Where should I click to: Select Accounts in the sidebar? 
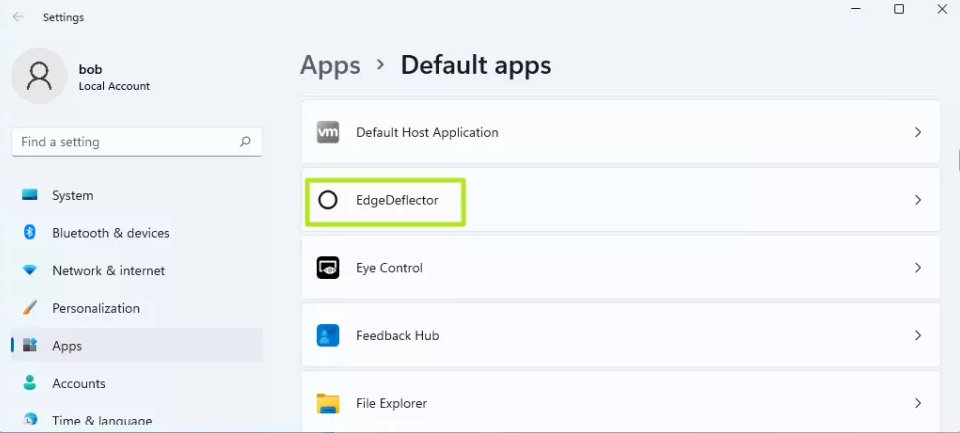78,384
